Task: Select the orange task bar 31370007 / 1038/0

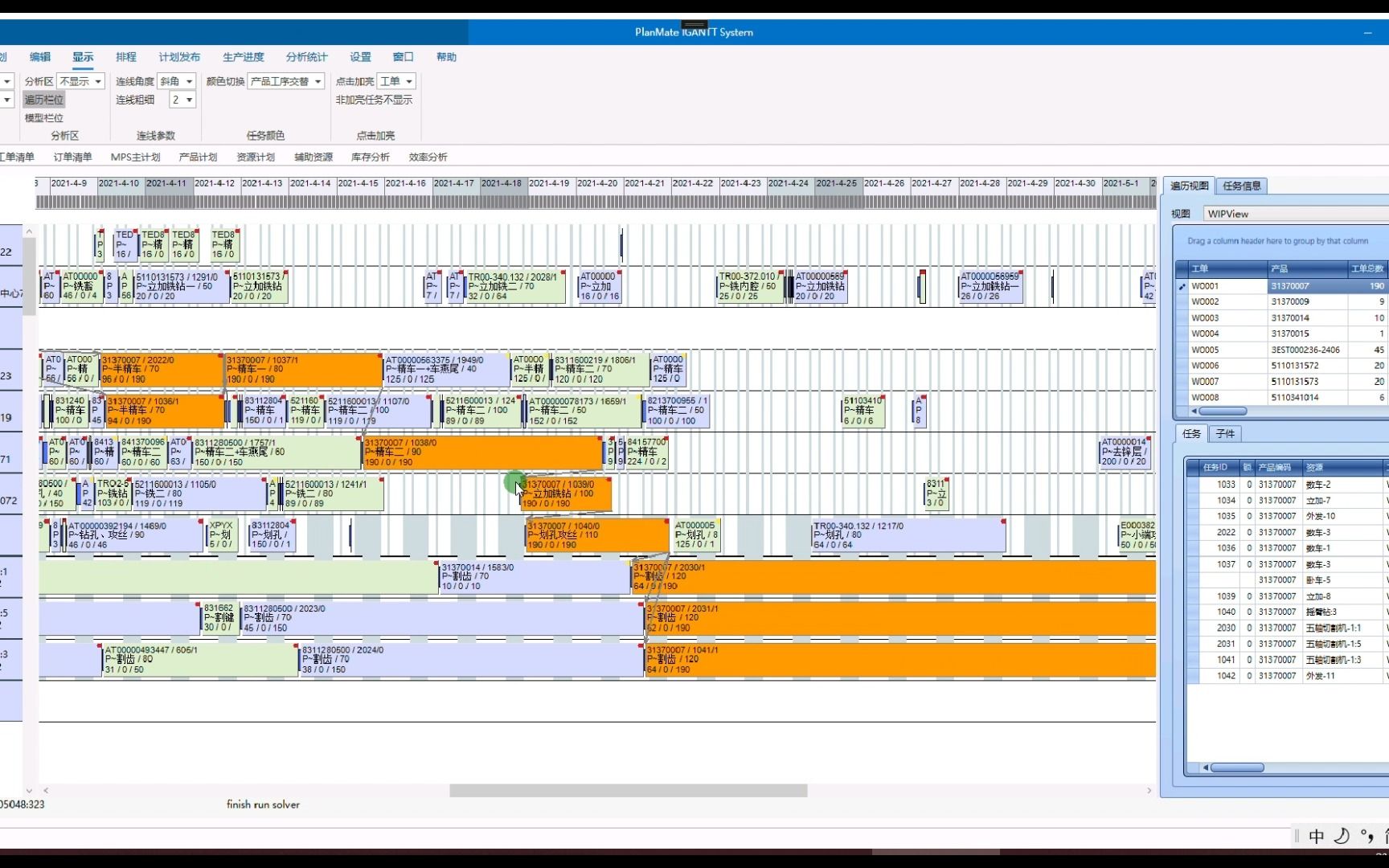Action: pos(482,452)
